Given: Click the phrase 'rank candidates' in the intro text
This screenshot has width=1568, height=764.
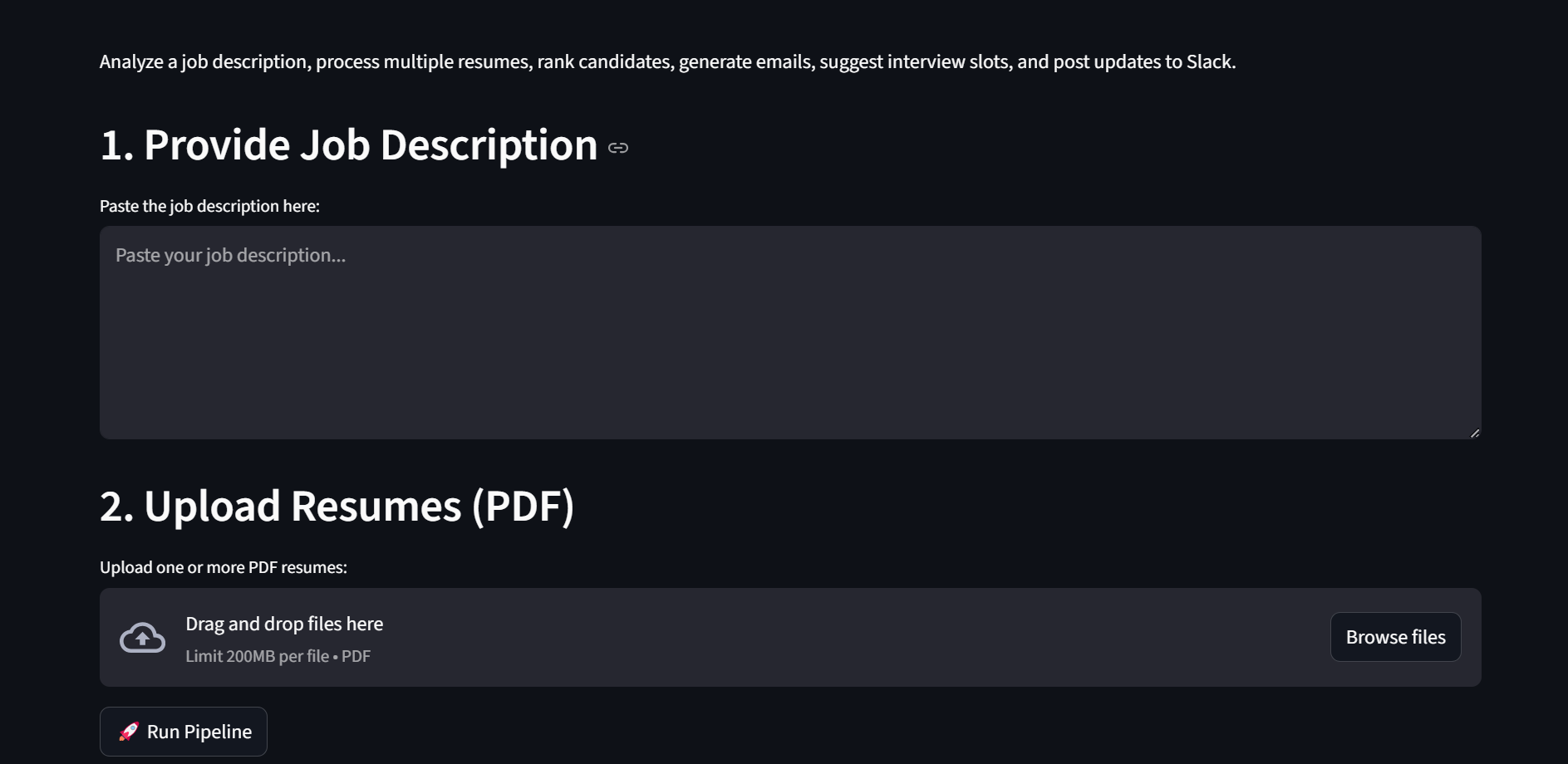Looking at the screenshot, I should 604,62.
